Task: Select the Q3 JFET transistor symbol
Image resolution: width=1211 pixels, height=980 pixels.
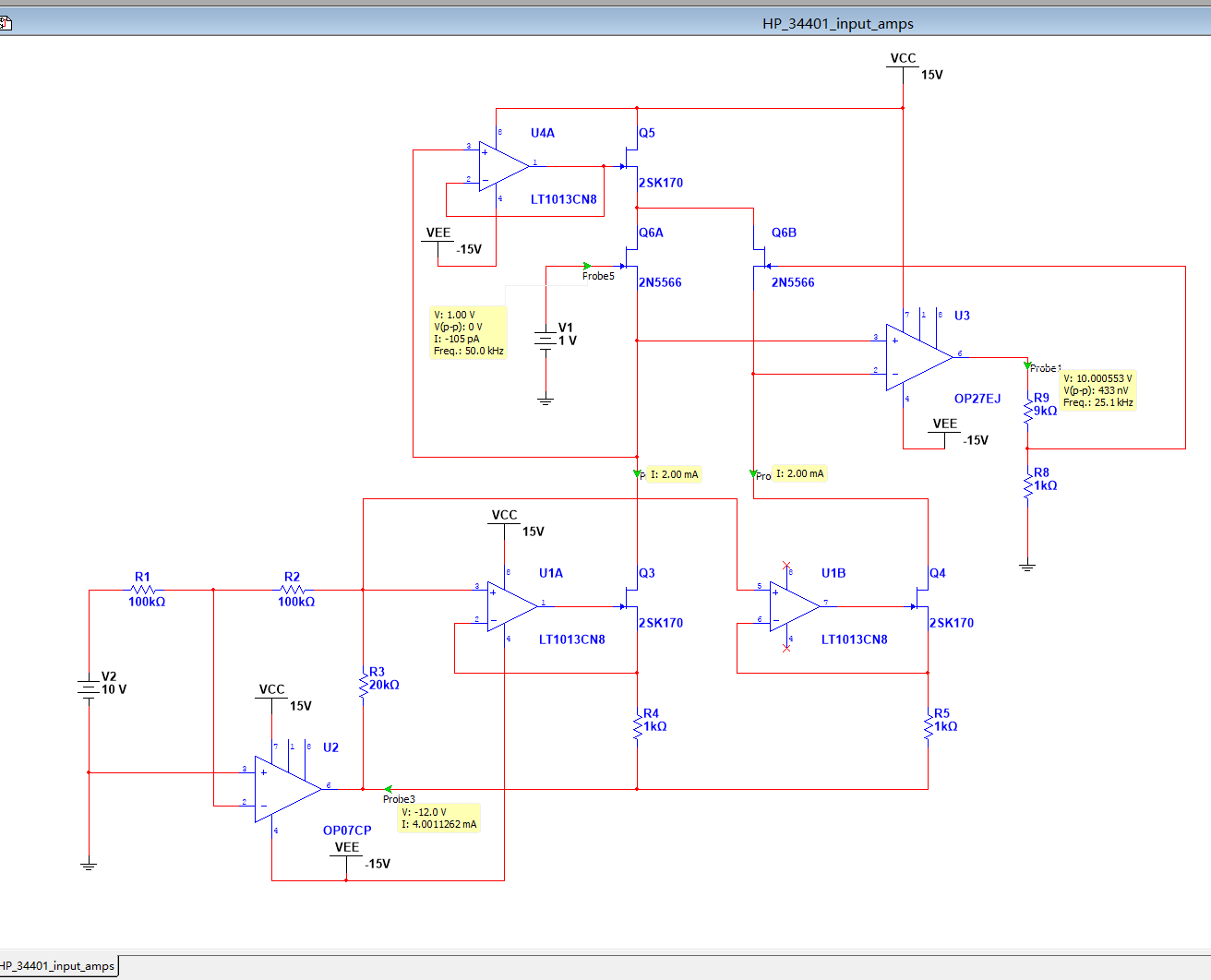Action: click(x=630, y=597)
